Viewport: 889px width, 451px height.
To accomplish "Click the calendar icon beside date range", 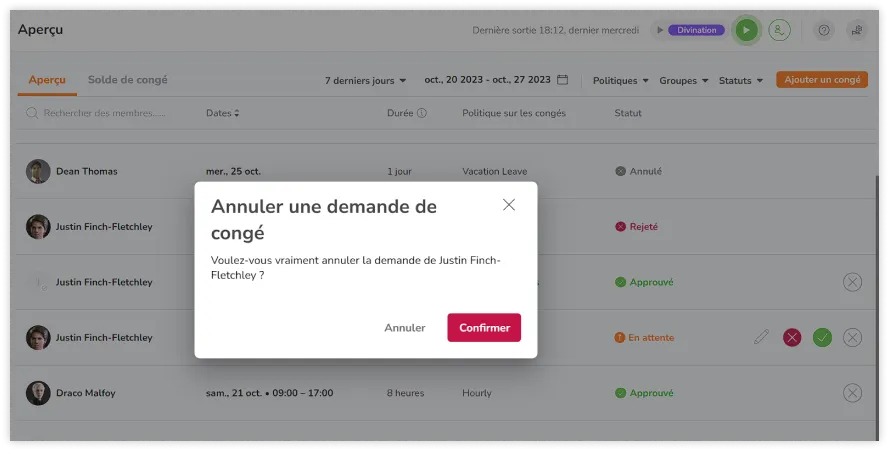I will coord(563,80).
